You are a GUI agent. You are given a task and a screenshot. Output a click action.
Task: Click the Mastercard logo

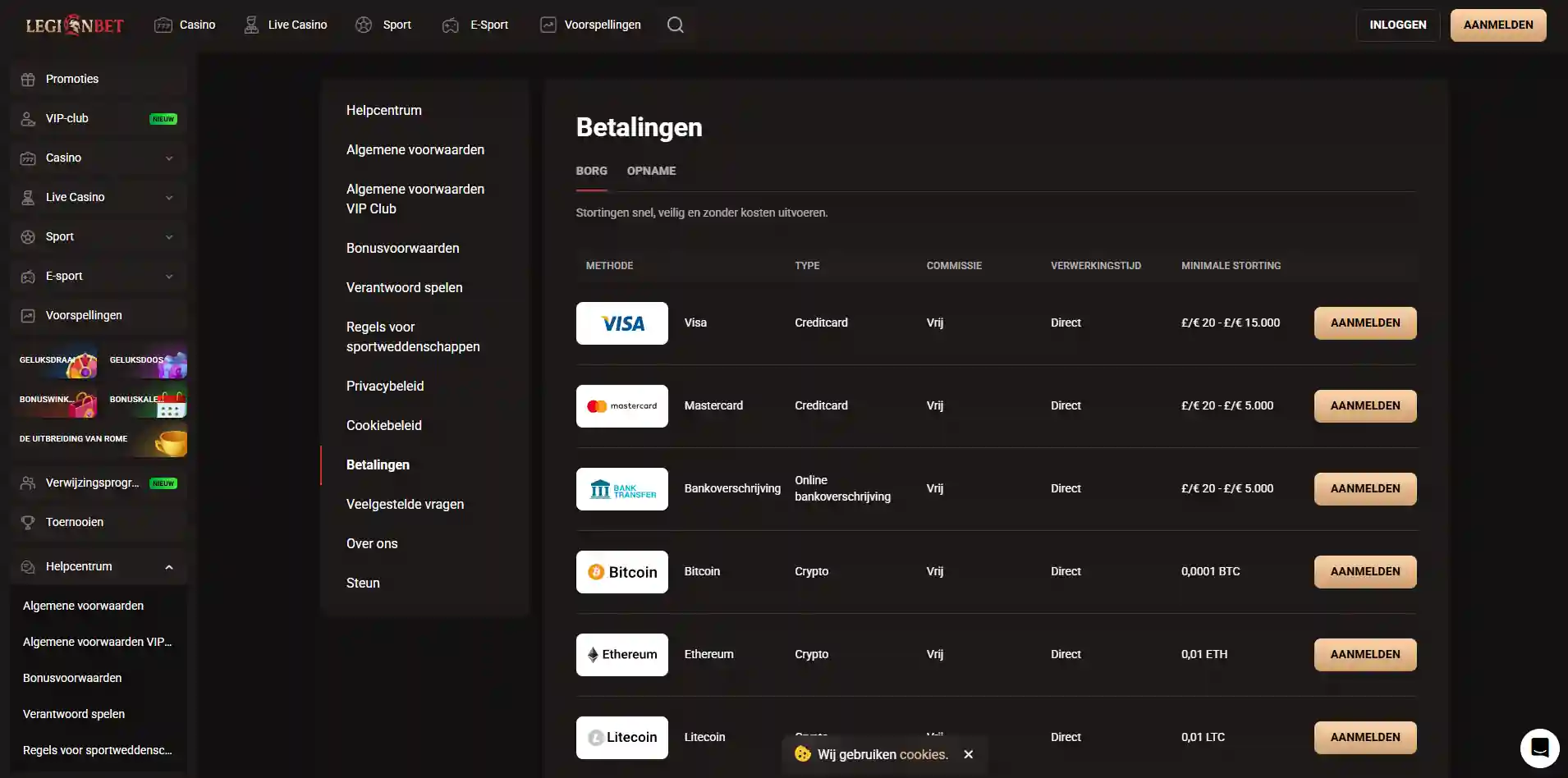tap(622, 406)
